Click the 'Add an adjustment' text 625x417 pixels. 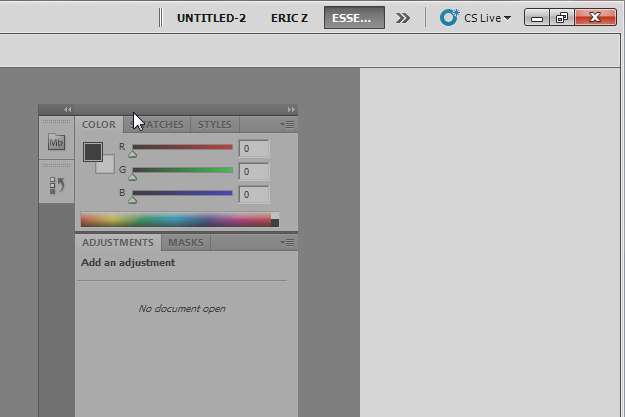pyautogui.click(x=128, y=262)
